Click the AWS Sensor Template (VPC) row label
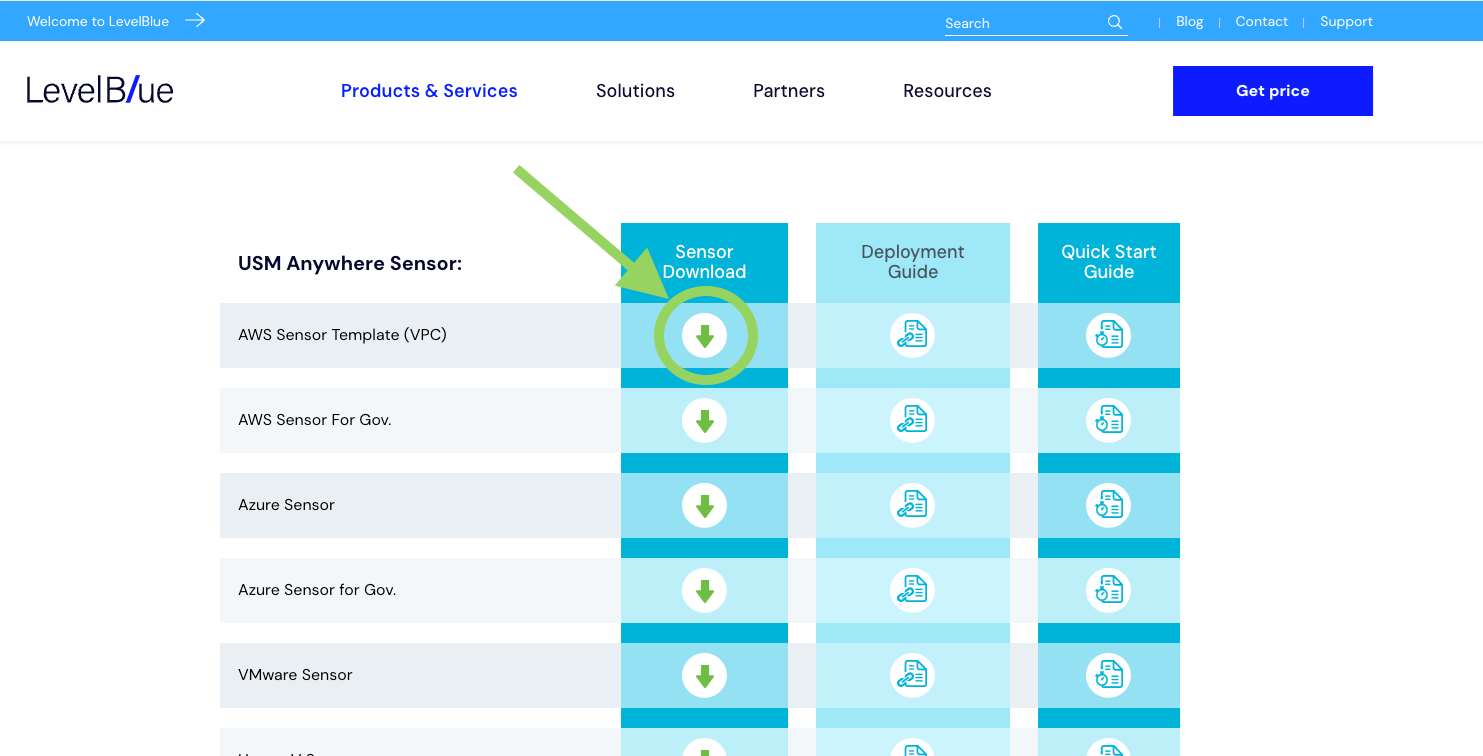This screenshot has width=1483, height=756. pos(342,335)
